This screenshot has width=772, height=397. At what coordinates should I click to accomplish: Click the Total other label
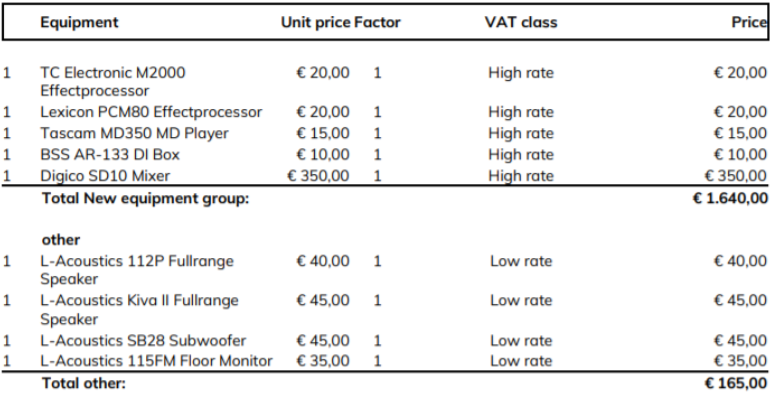click(x=84, y=383)
